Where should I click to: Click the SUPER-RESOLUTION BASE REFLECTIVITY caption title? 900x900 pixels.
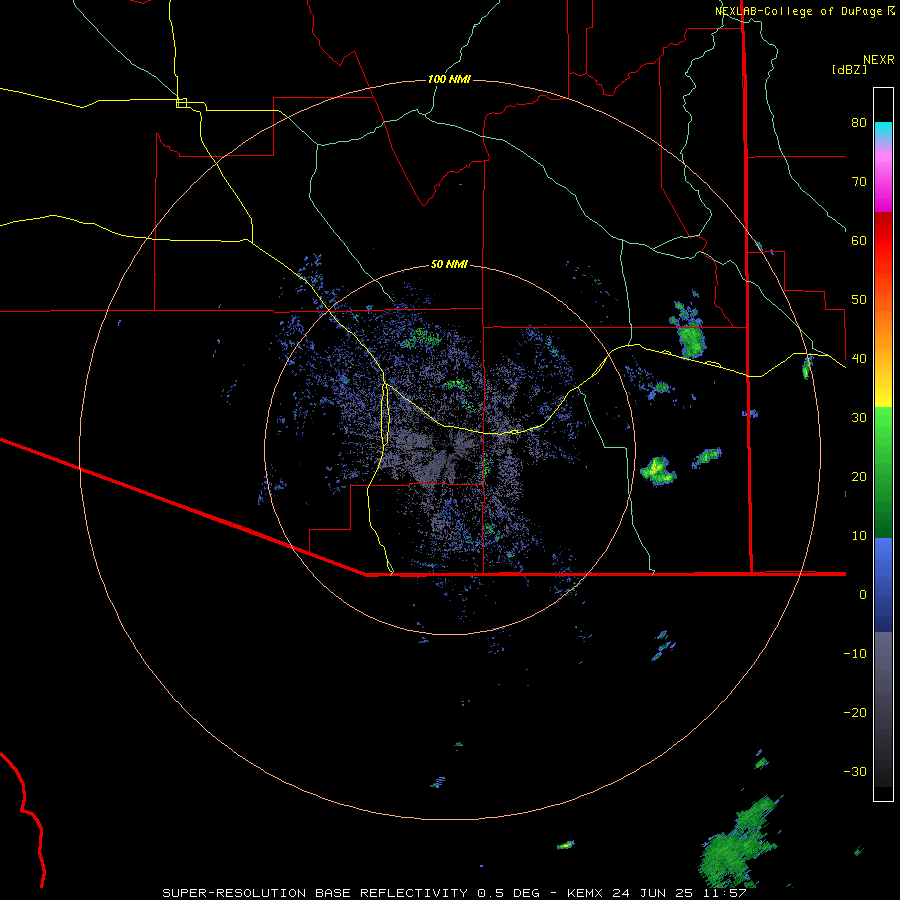(x=315, y=893)
